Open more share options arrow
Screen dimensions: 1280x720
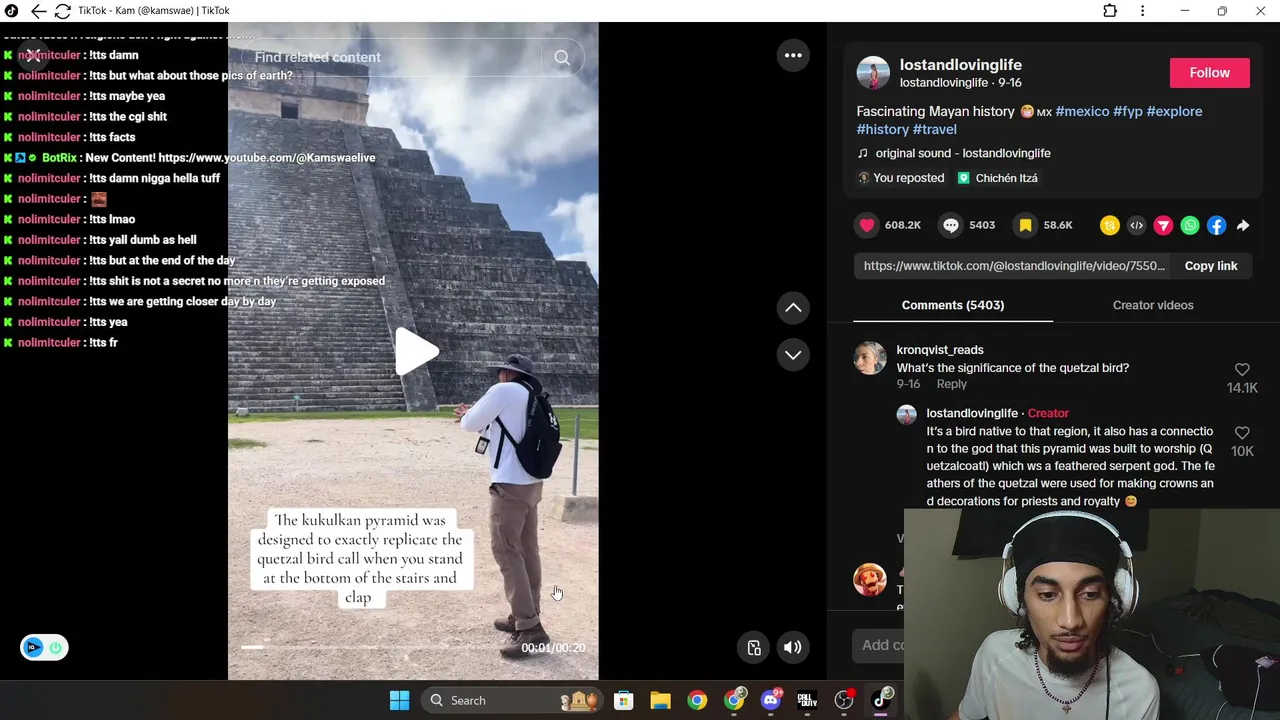click(x=1243, y=226)
